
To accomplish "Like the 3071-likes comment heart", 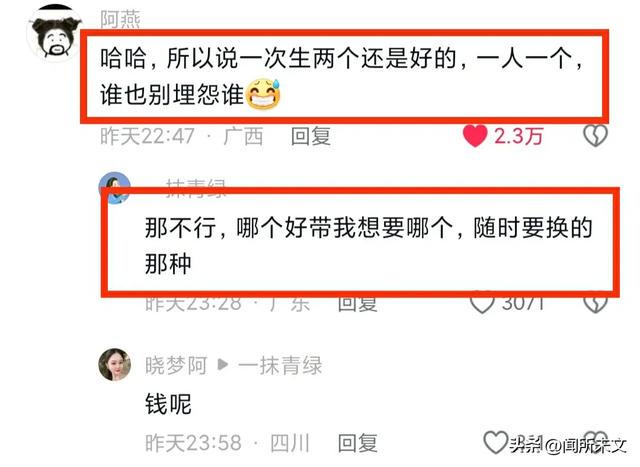I will click(x=482, y=304).
